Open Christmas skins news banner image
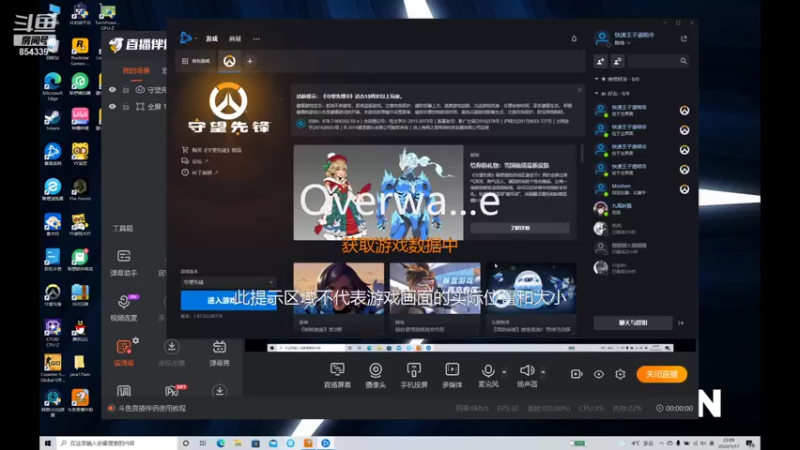Screen dimensions: 800x450 click(x=378, y=192)
